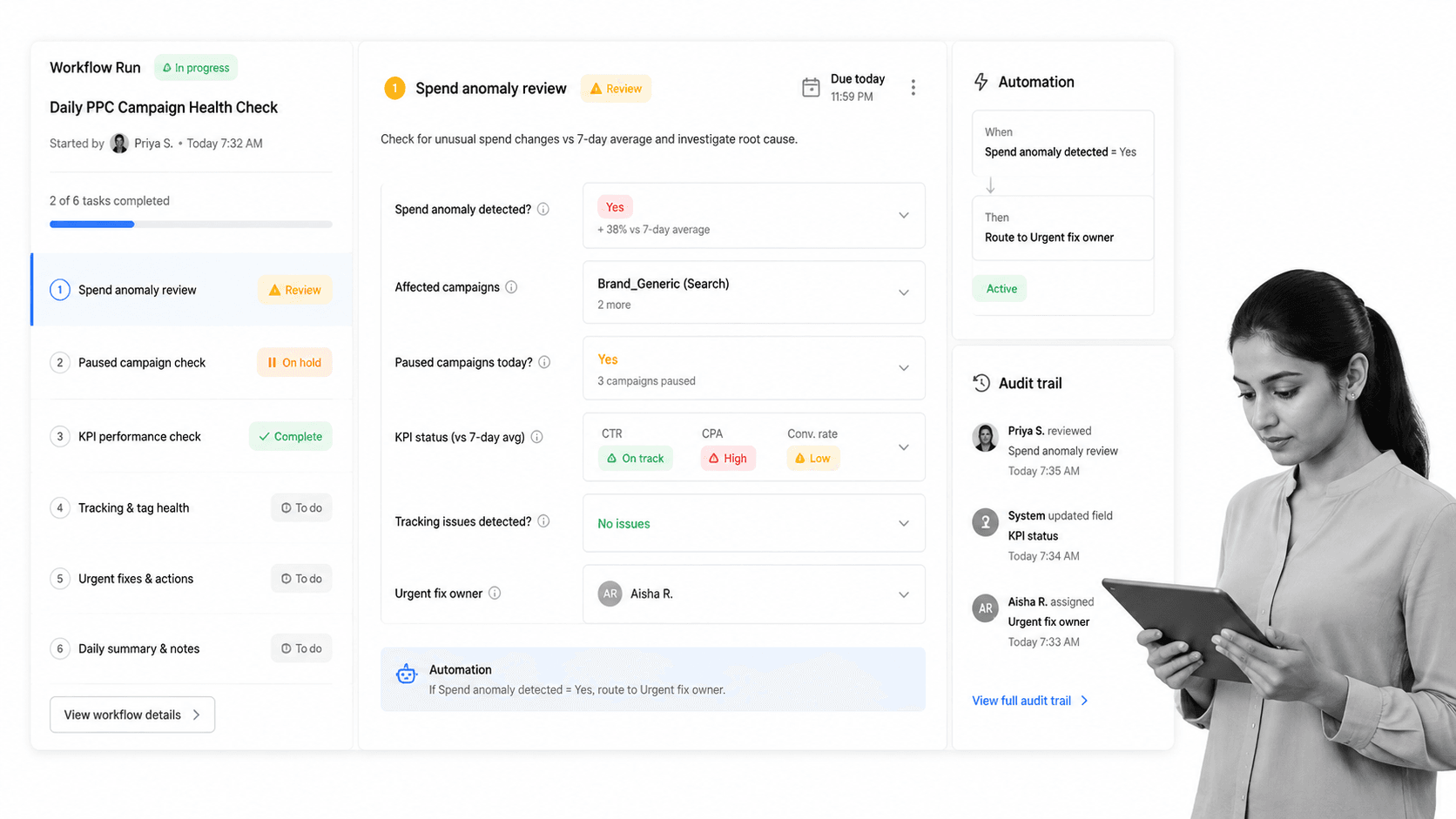Image resolution: width=1456 pixels, height=819 pixels.
Task: Open the View full audit trail link
Action: pyautogui.click(x=1030, y=701)
